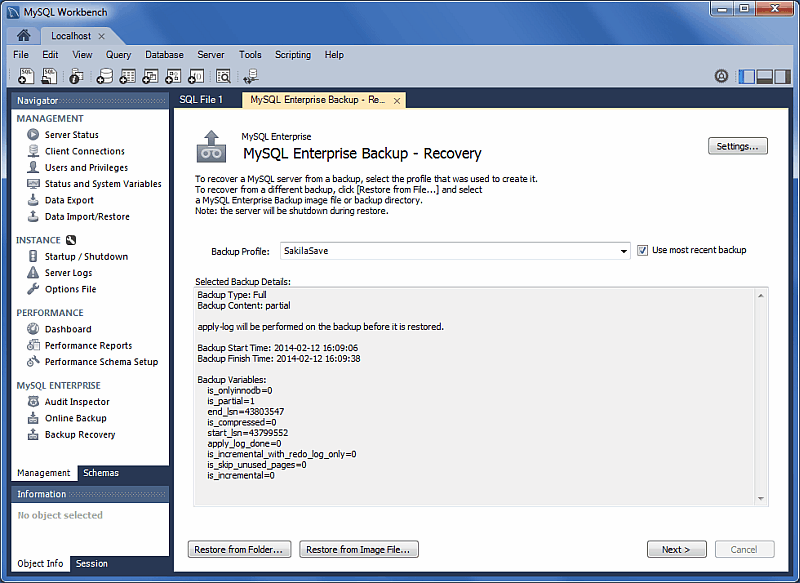Open the Tools menu

tap(250, 55)
